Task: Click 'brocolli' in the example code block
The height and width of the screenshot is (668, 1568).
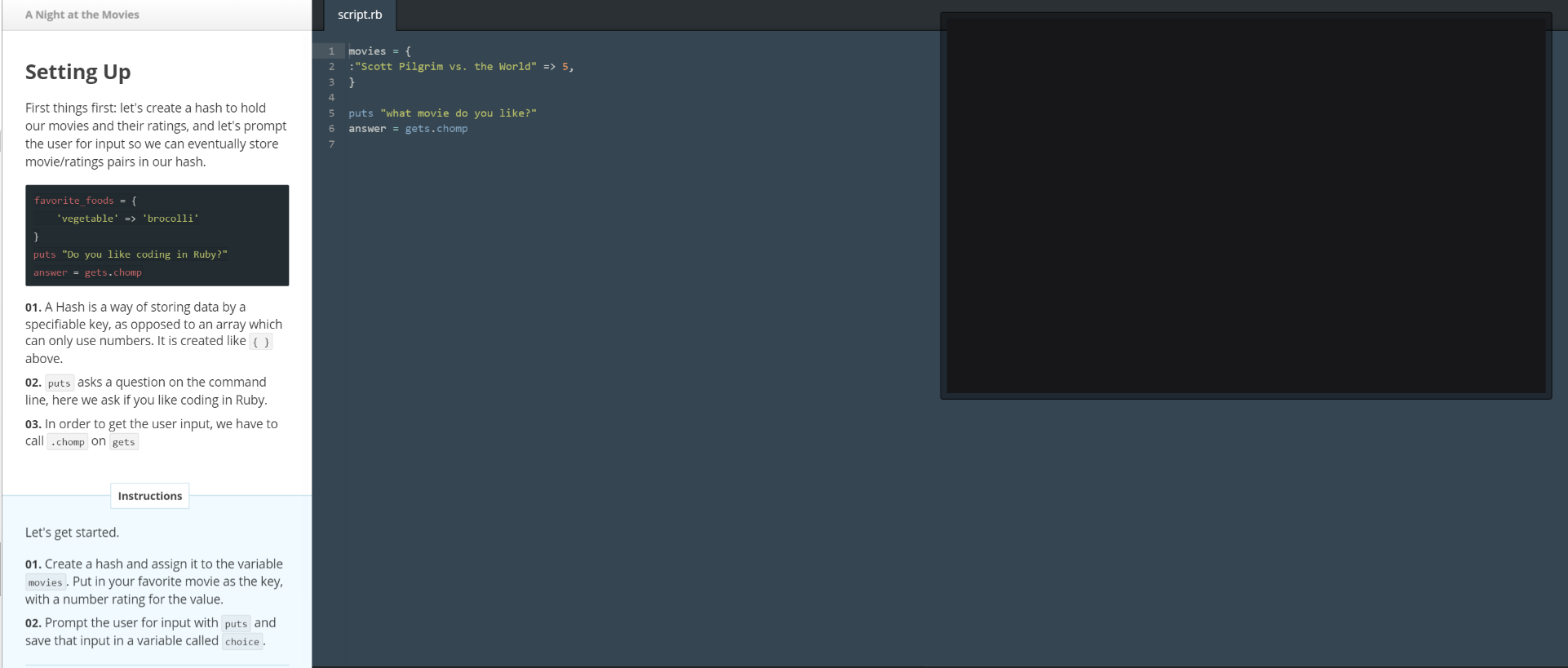Action: tap(171, 219)
